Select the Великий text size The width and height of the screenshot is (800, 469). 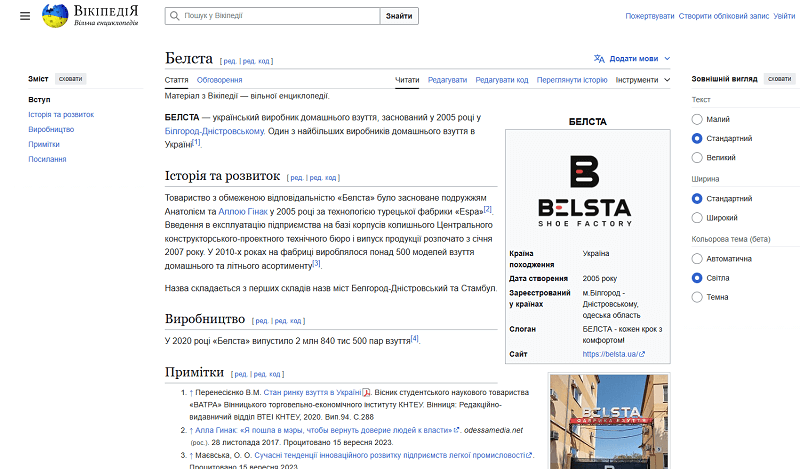697,158
